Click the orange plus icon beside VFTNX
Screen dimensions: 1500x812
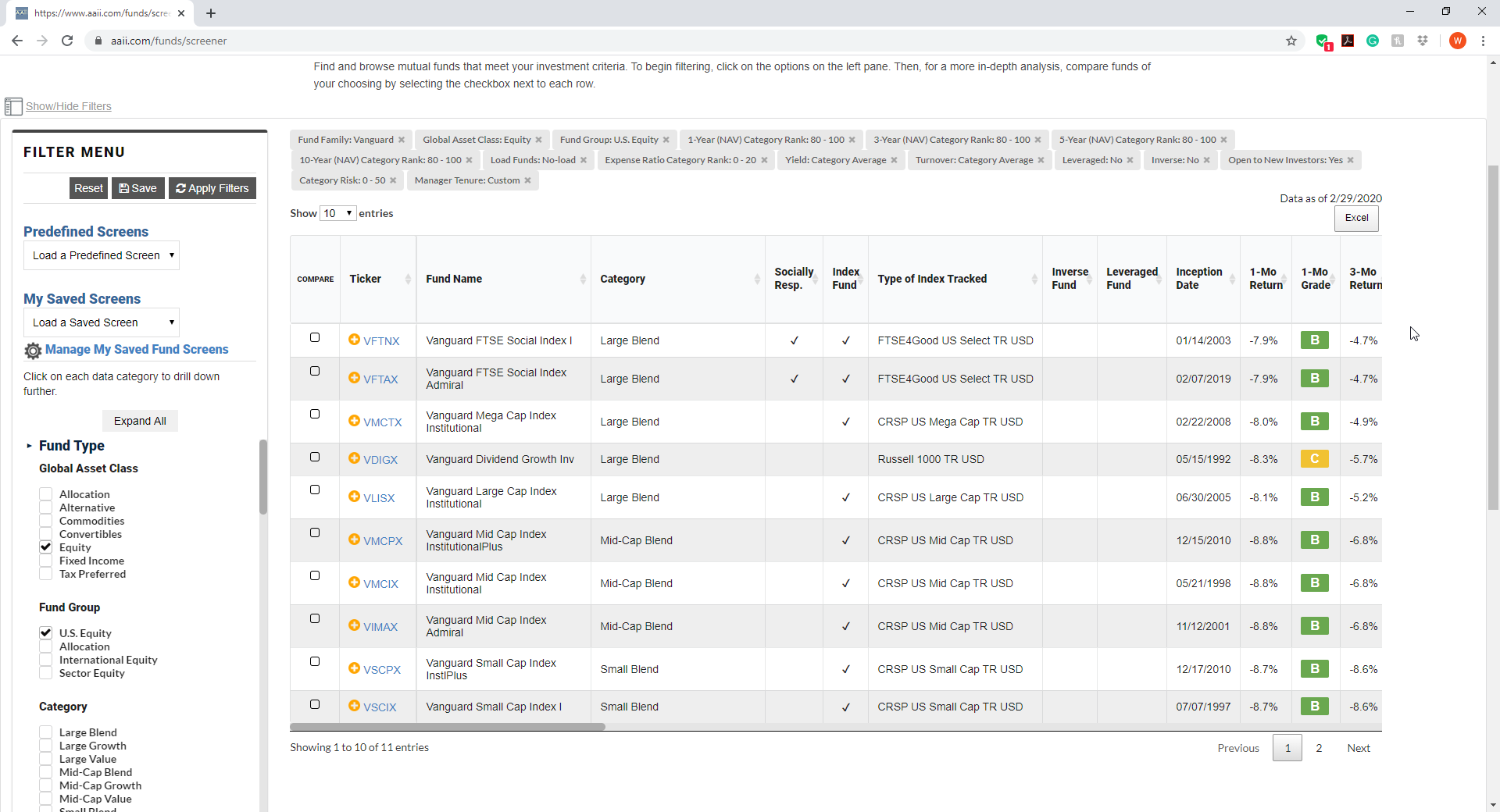pos(354,340)
